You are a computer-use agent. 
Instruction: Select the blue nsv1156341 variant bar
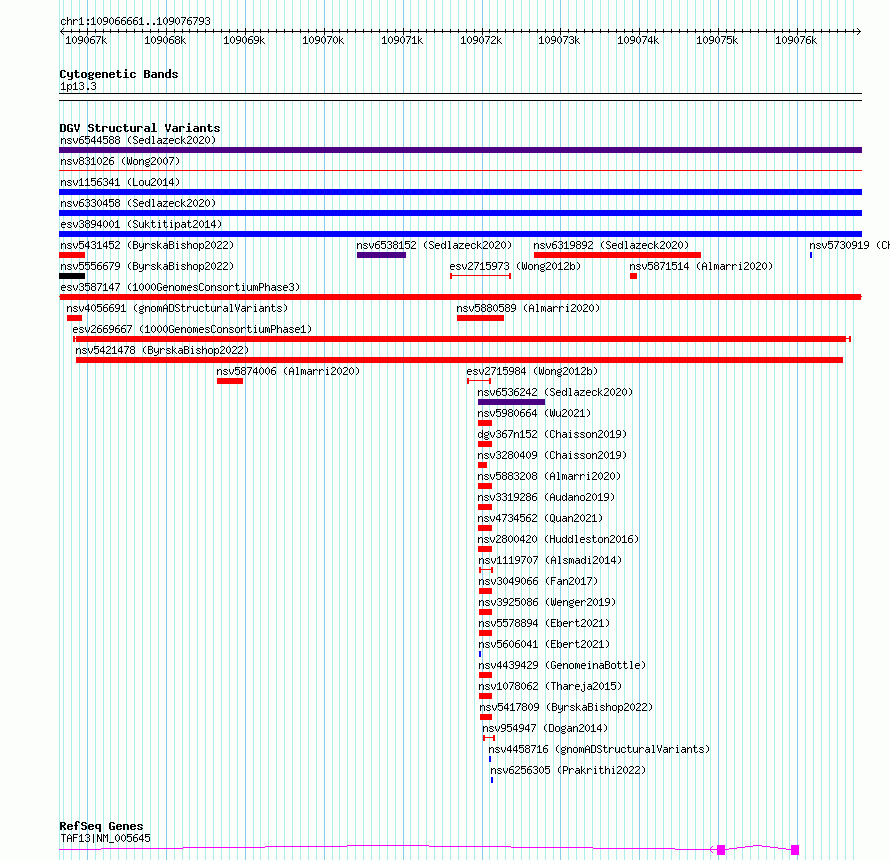tap(460, 192)
